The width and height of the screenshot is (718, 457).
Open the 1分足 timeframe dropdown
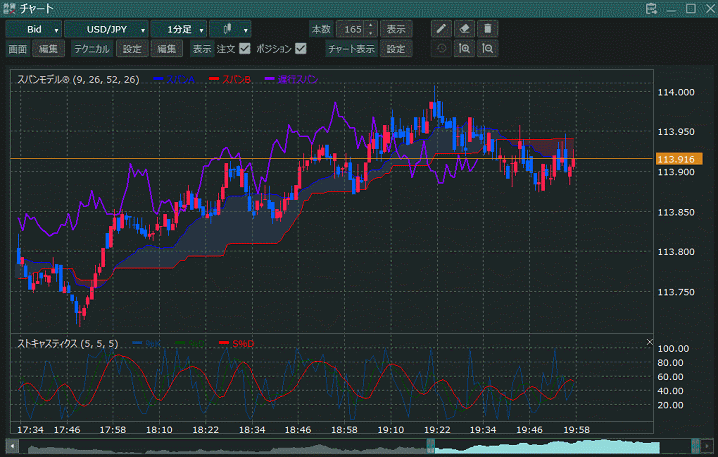pos(180,30)
